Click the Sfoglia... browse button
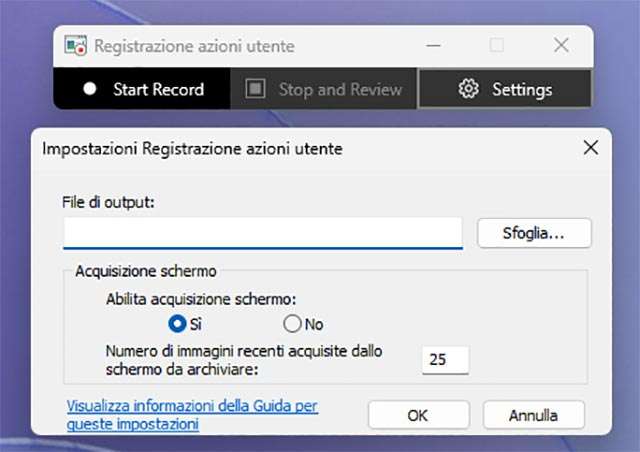The width and height of the screenshot is (640, 452). coord(534,233)
